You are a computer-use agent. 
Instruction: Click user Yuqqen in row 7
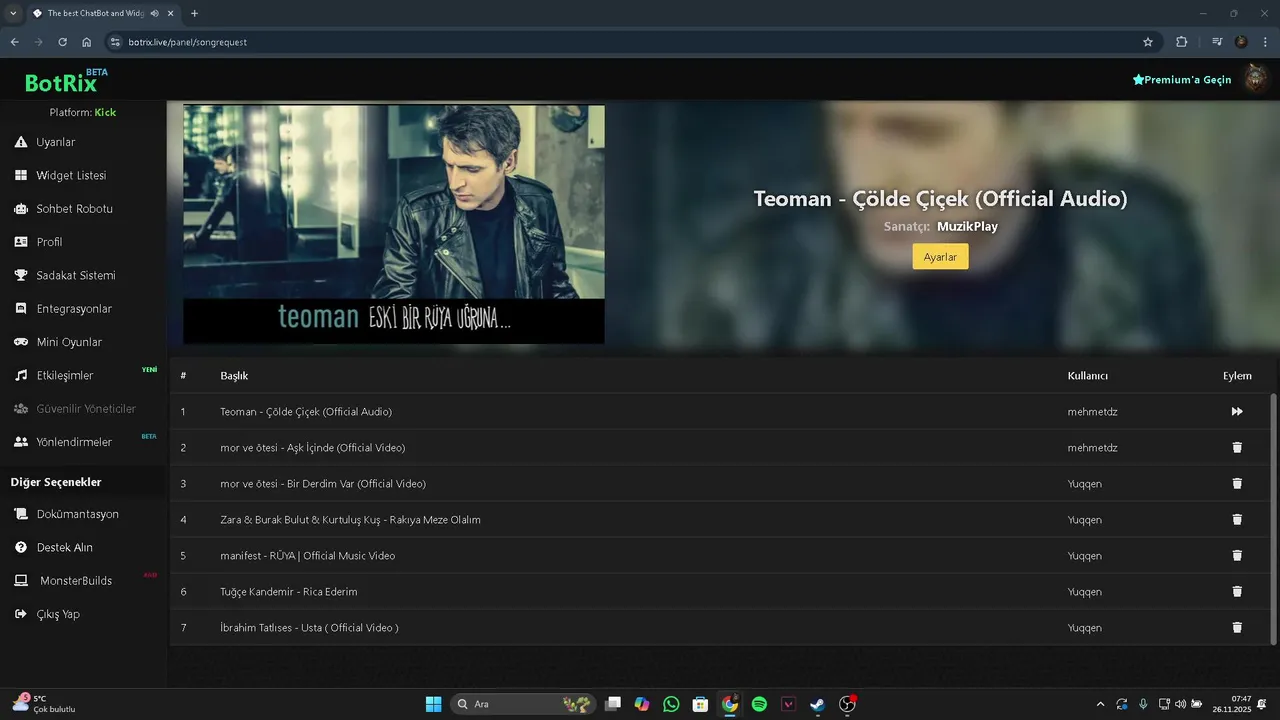pos(1084,627)
